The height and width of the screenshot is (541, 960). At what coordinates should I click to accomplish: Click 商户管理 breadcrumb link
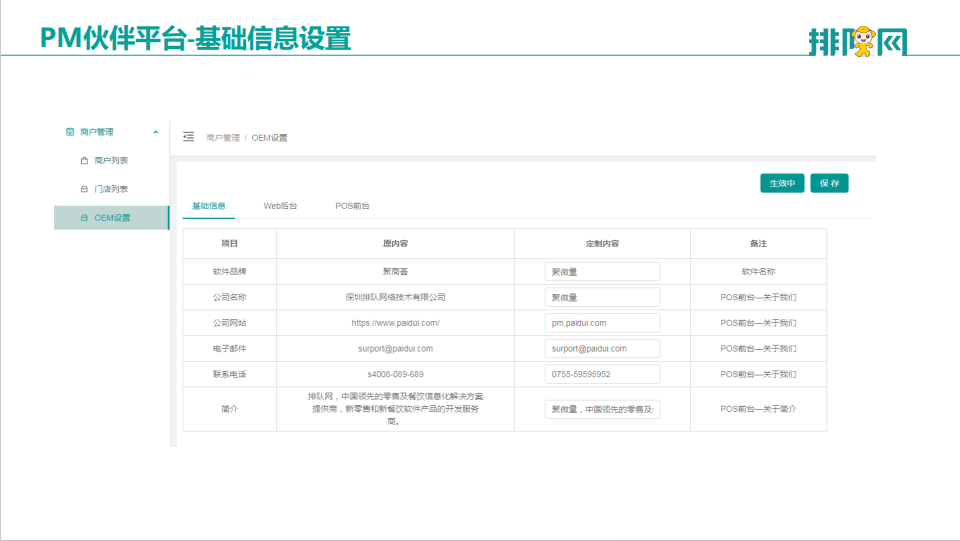click(223, 138)
